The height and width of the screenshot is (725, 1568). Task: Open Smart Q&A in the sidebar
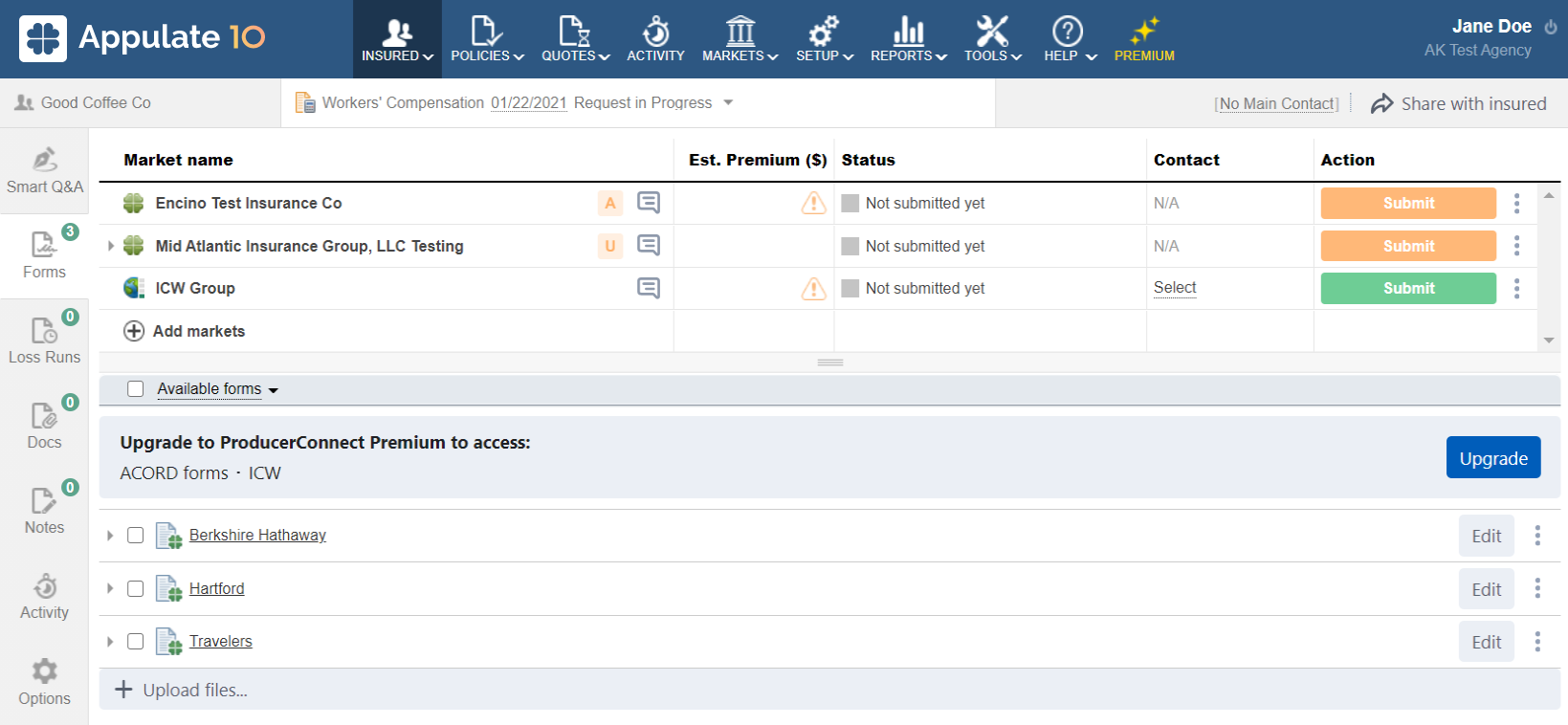[44, 171]
